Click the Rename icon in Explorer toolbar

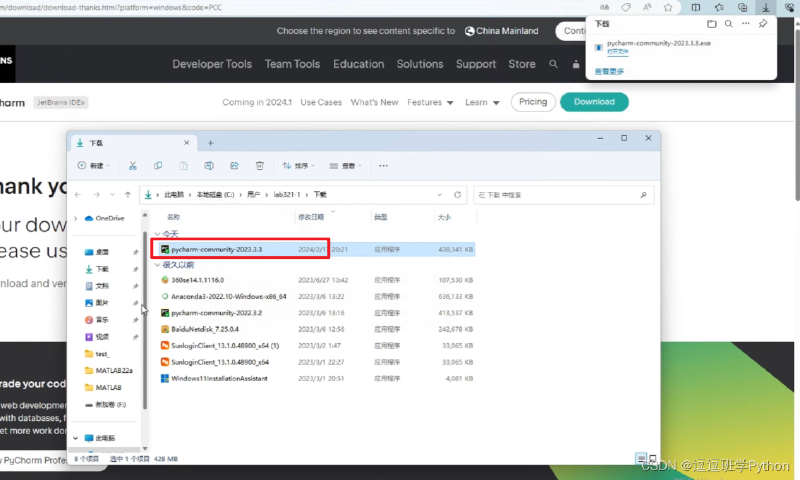tap(209, 166)
